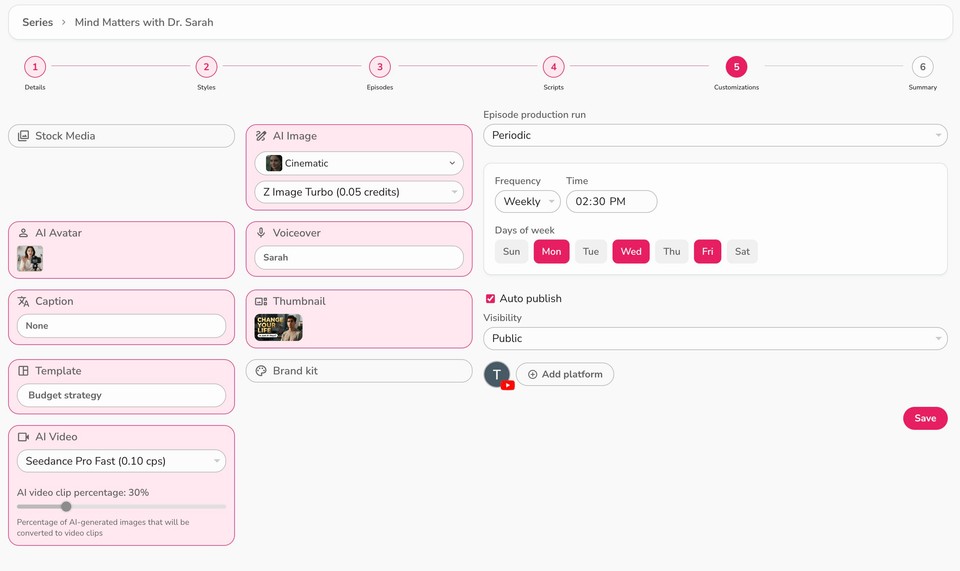Open the Visibility Public dropdown
The image size is (960, 571).
coord(715,339)
